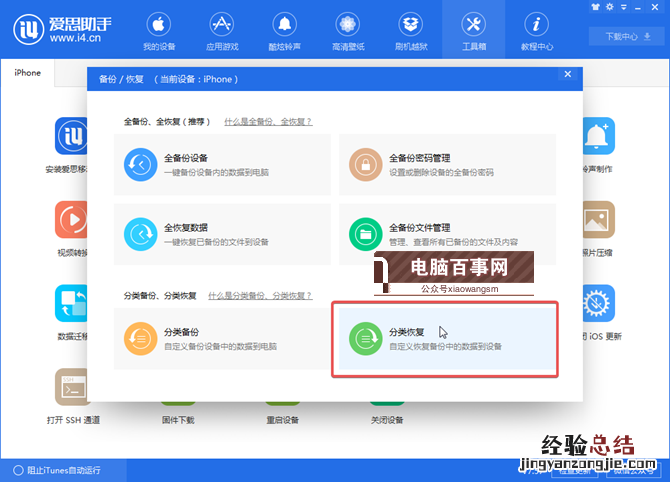
Task: Open the iOS 更新 gear tool icon
Action: click(599, 303)
